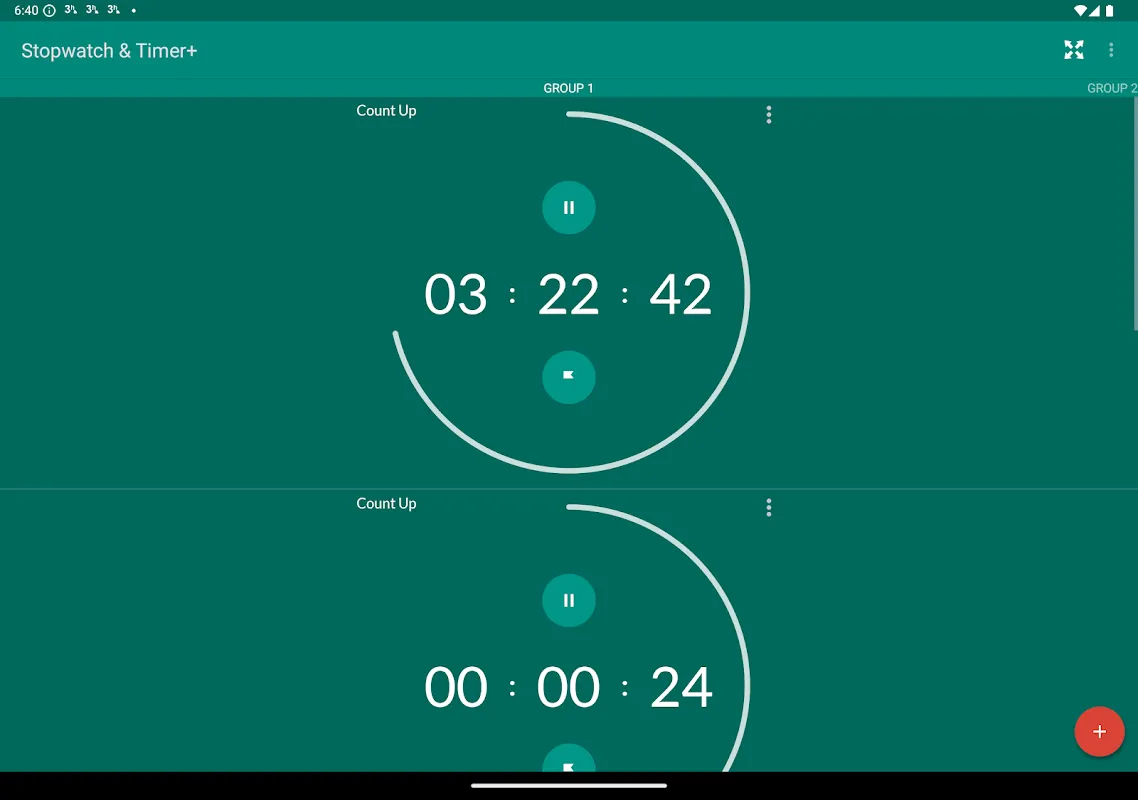Open the app overflow menu

click(x=1110, y=50)
